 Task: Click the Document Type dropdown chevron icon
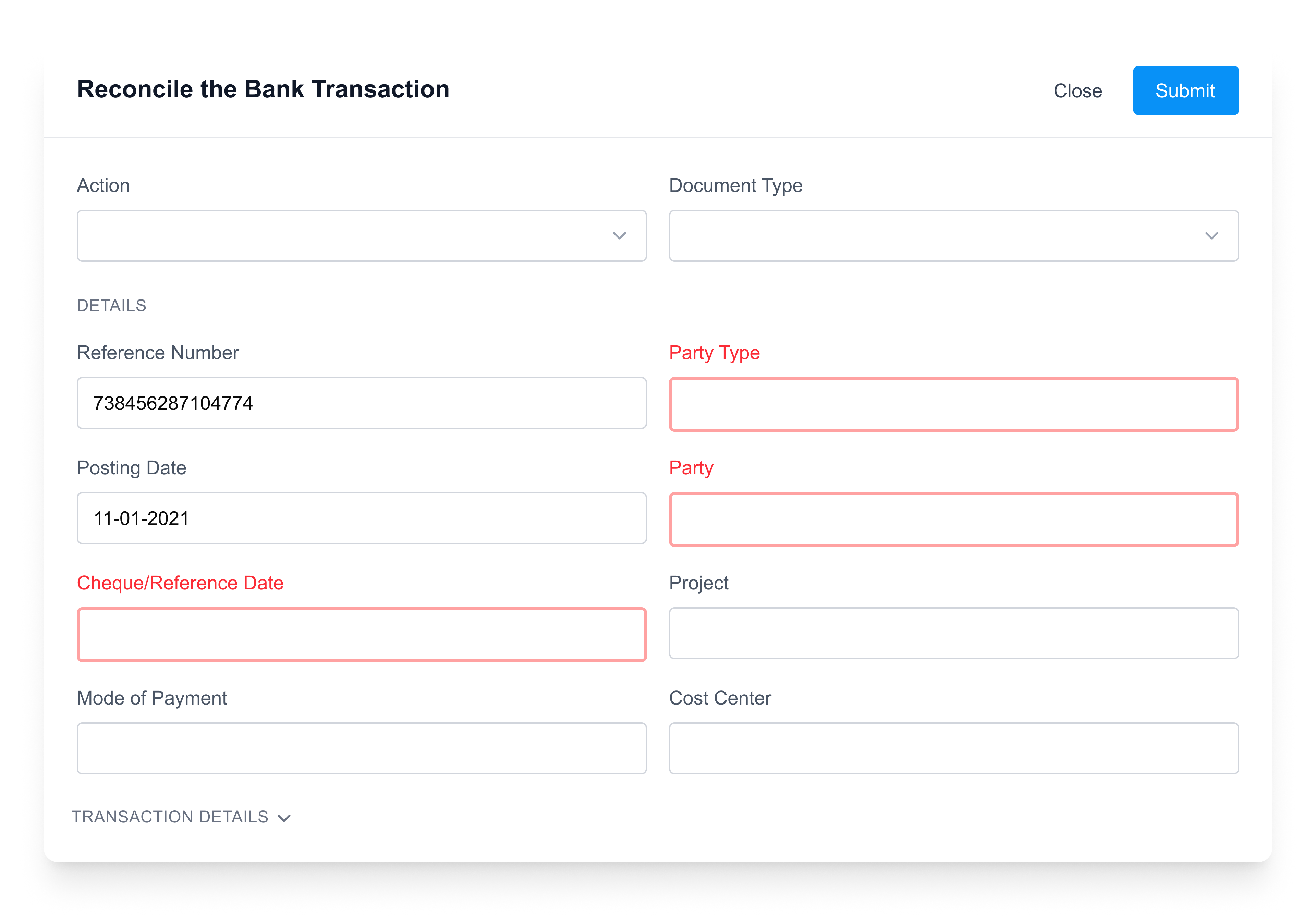pyautogui.click(x=1211, y=235)
